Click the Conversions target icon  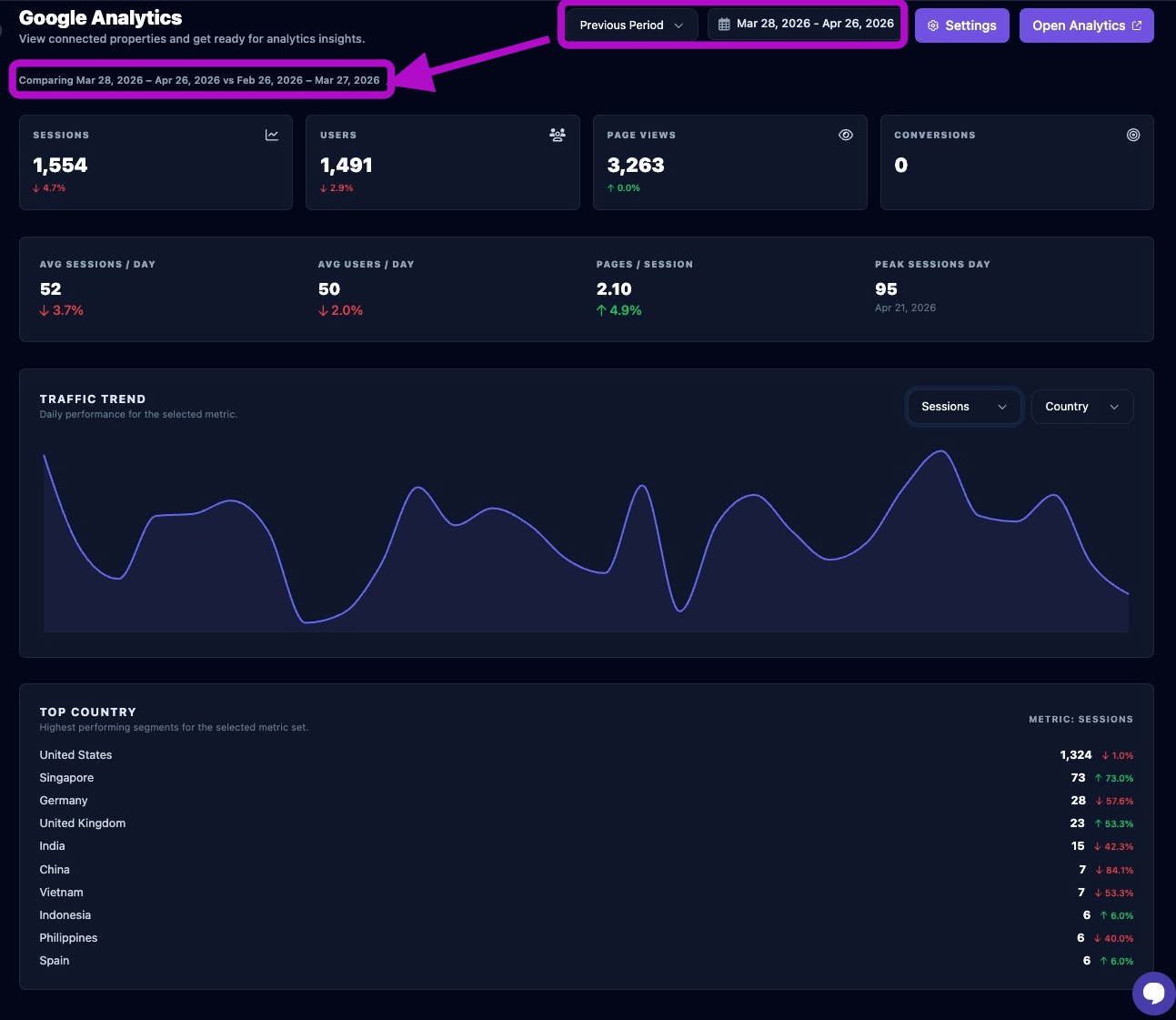coord(1133,135)
